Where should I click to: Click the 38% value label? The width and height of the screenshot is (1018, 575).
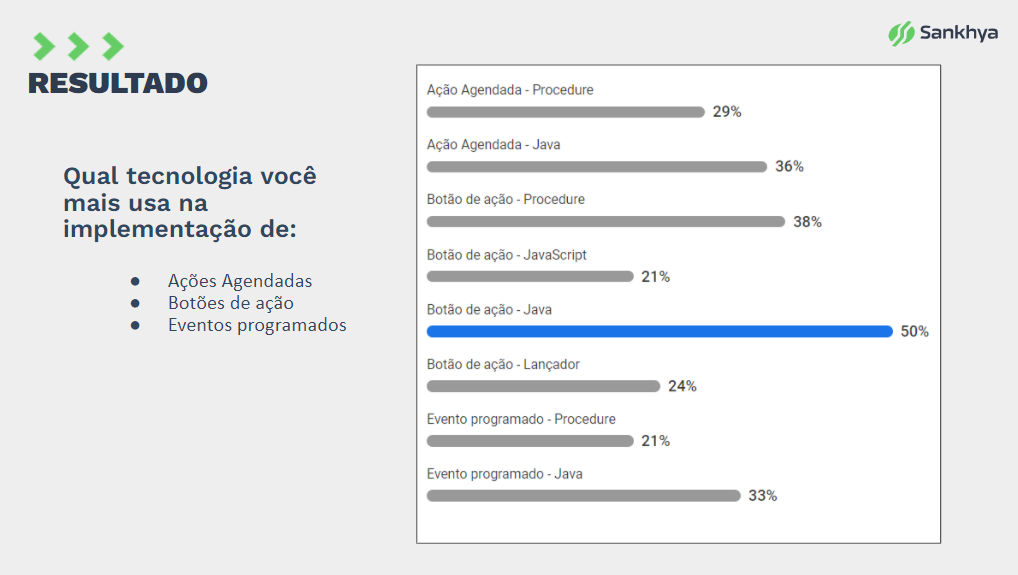click(808, 222)
